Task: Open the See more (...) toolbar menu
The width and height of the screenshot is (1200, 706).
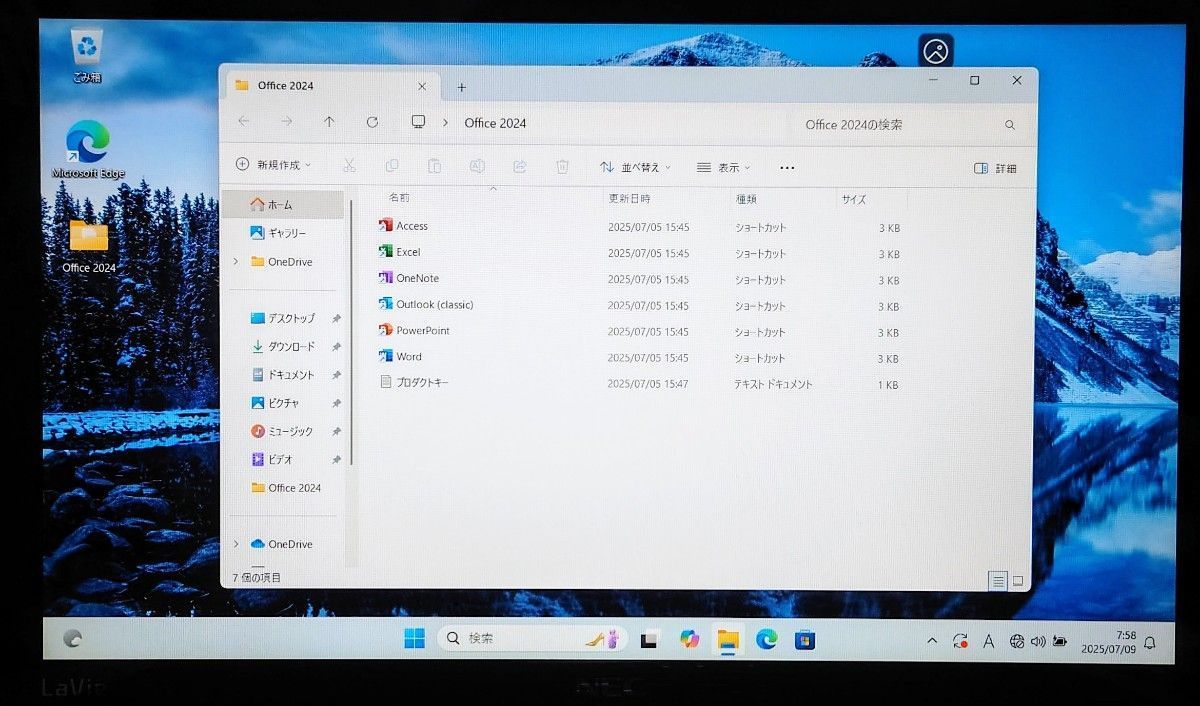Action: pyautogui.click(x=787, y=168)
